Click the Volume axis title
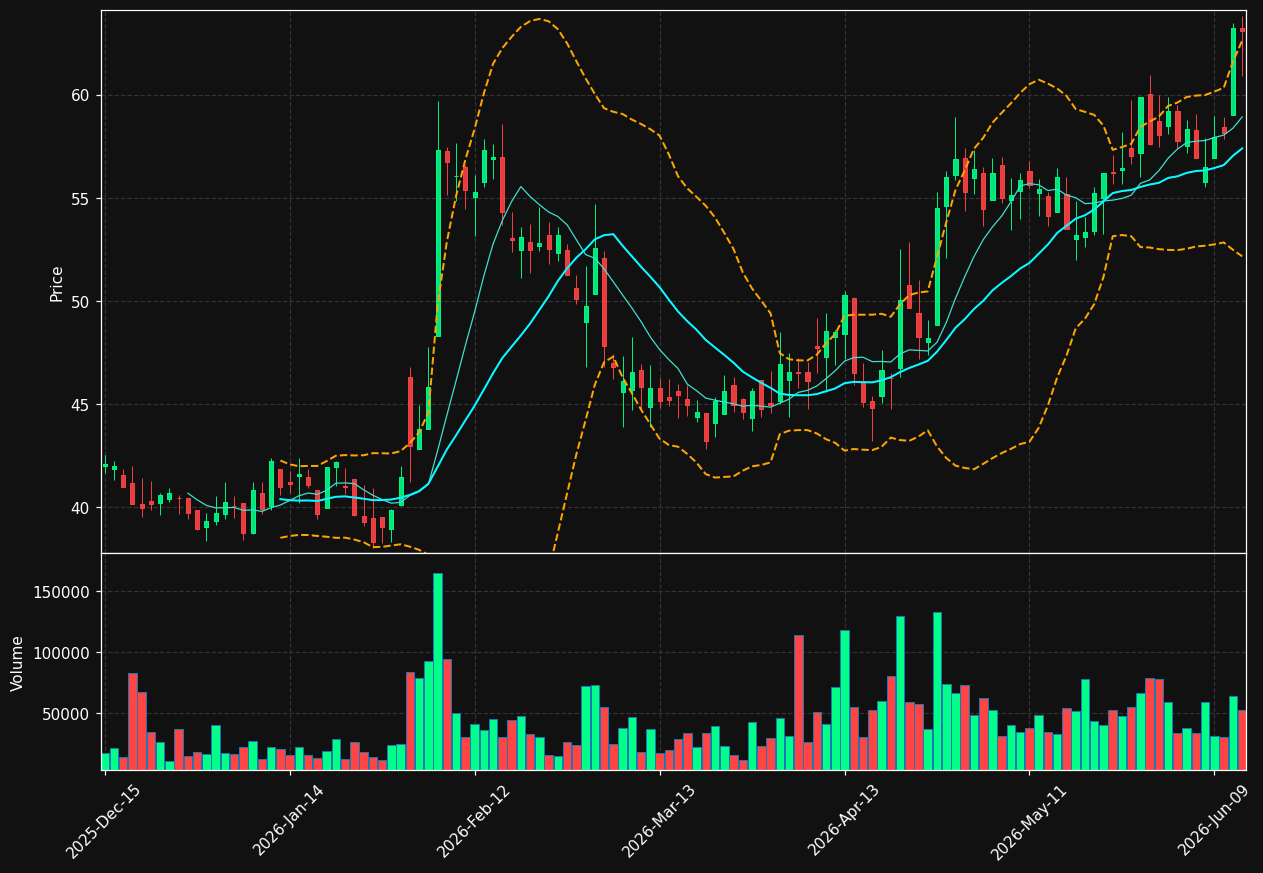Image resolution: width=1263 pixels, height=873 pixels. [18, 663]
